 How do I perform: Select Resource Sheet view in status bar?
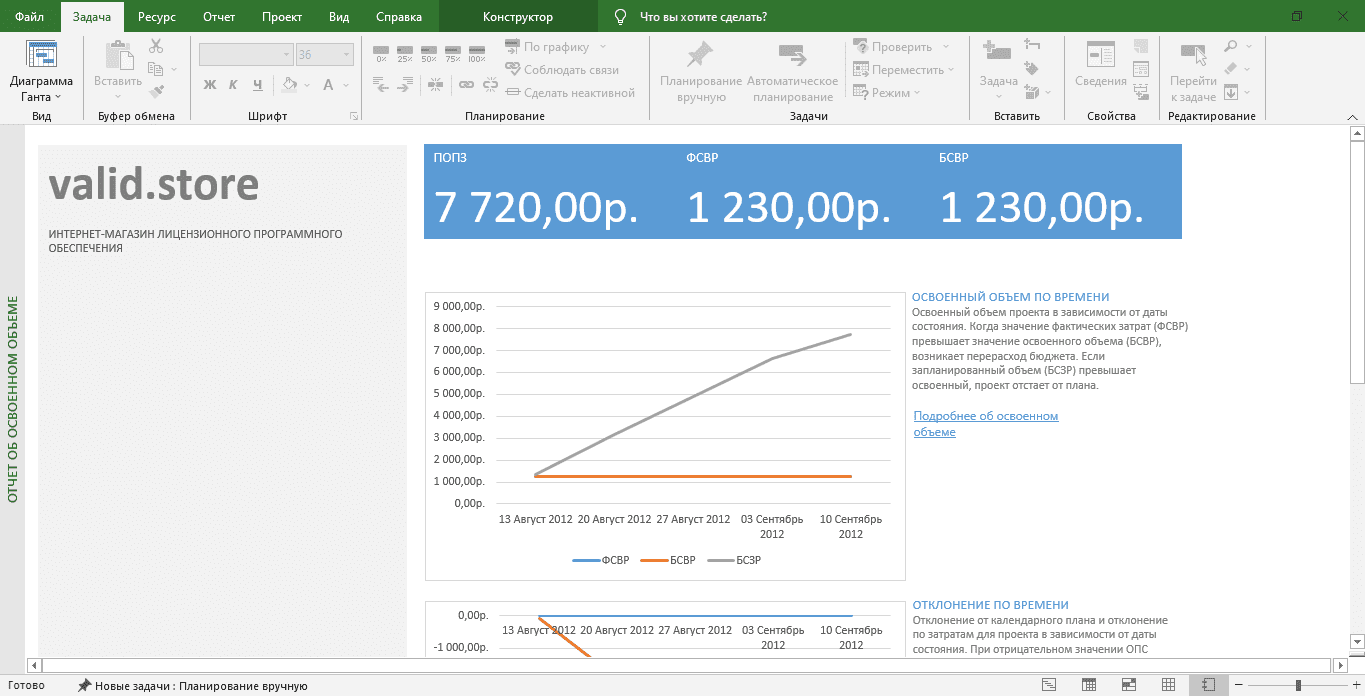(x=1168, y=685)
